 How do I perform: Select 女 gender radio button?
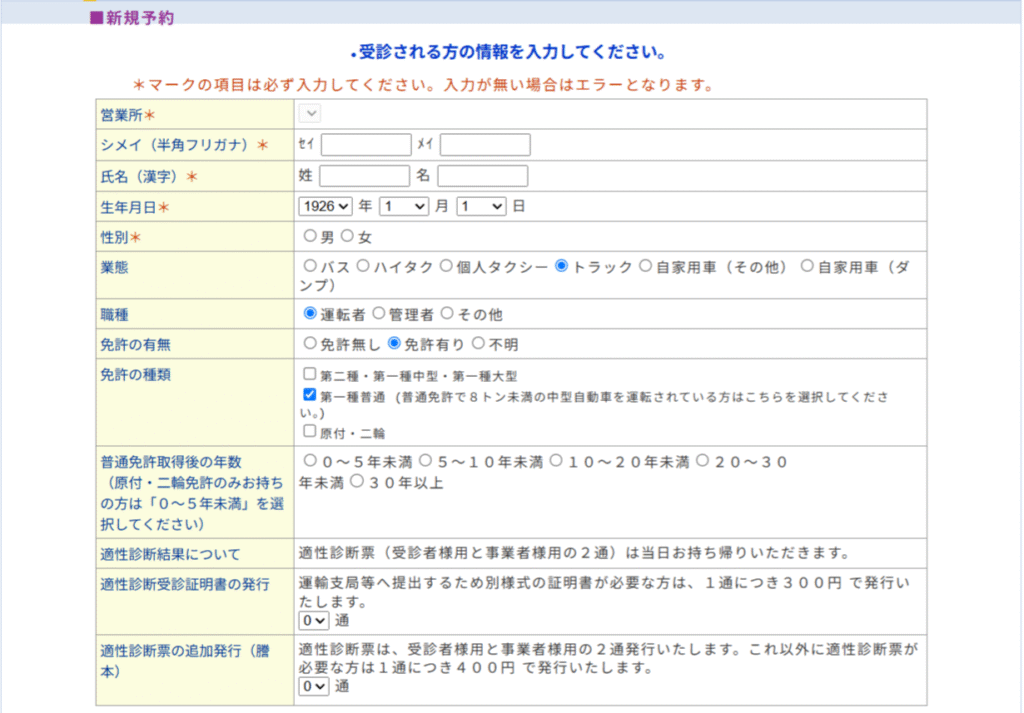click(348, 237)
